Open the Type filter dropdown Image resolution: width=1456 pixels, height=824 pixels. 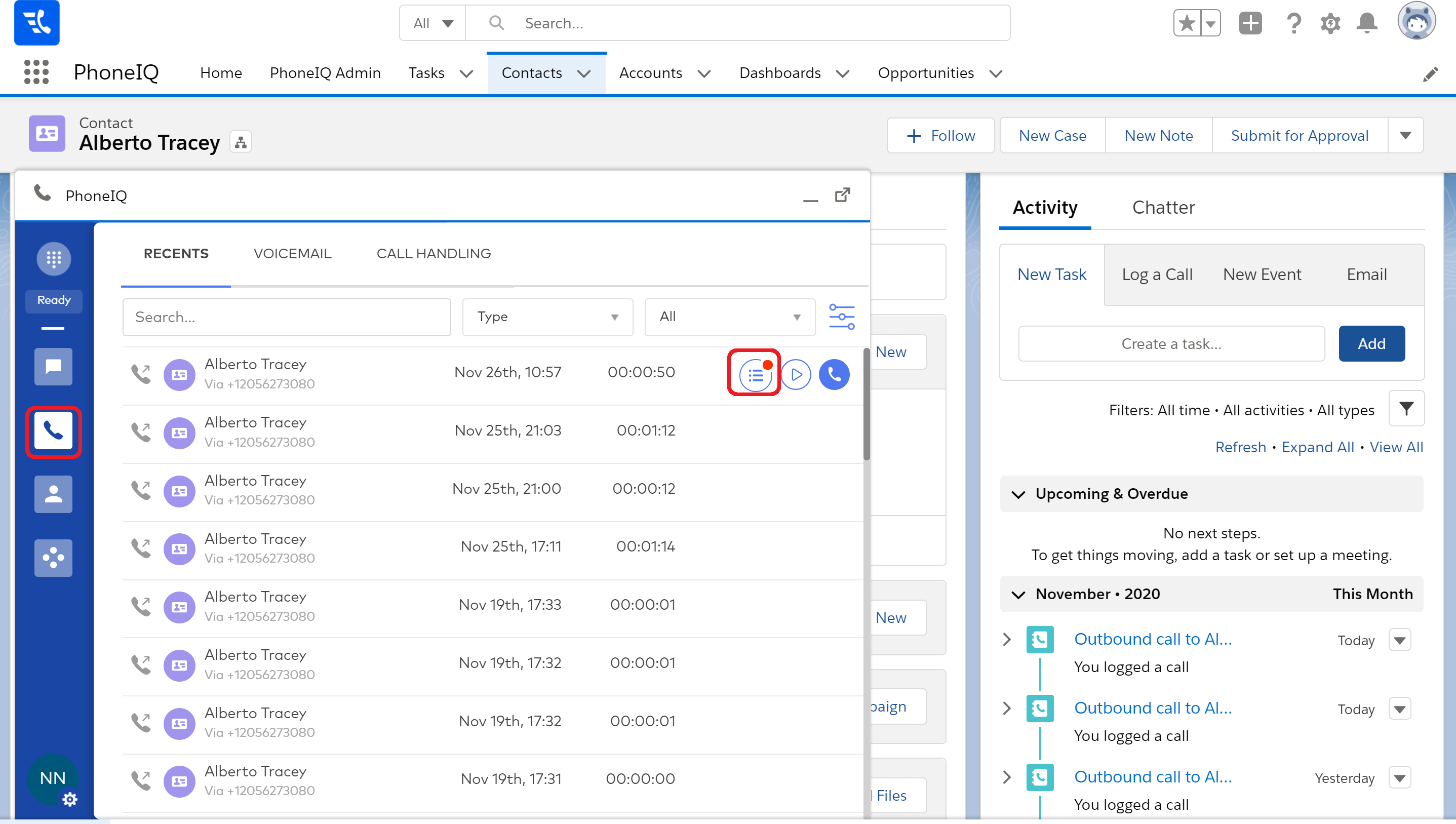tap(547, 317)
